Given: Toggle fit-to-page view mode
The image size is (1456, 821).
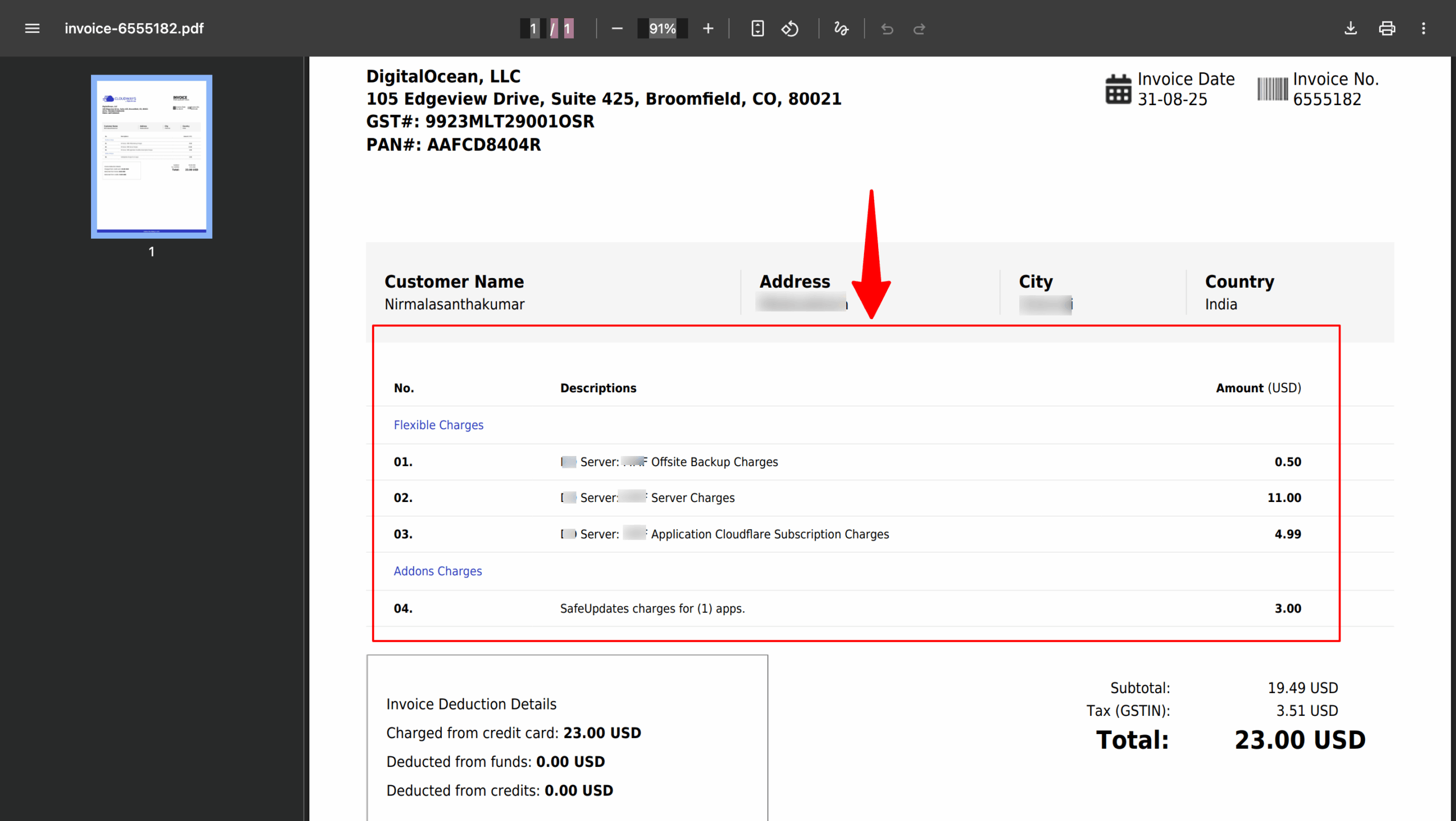Looking at the screenshot, I should (757, 28).
